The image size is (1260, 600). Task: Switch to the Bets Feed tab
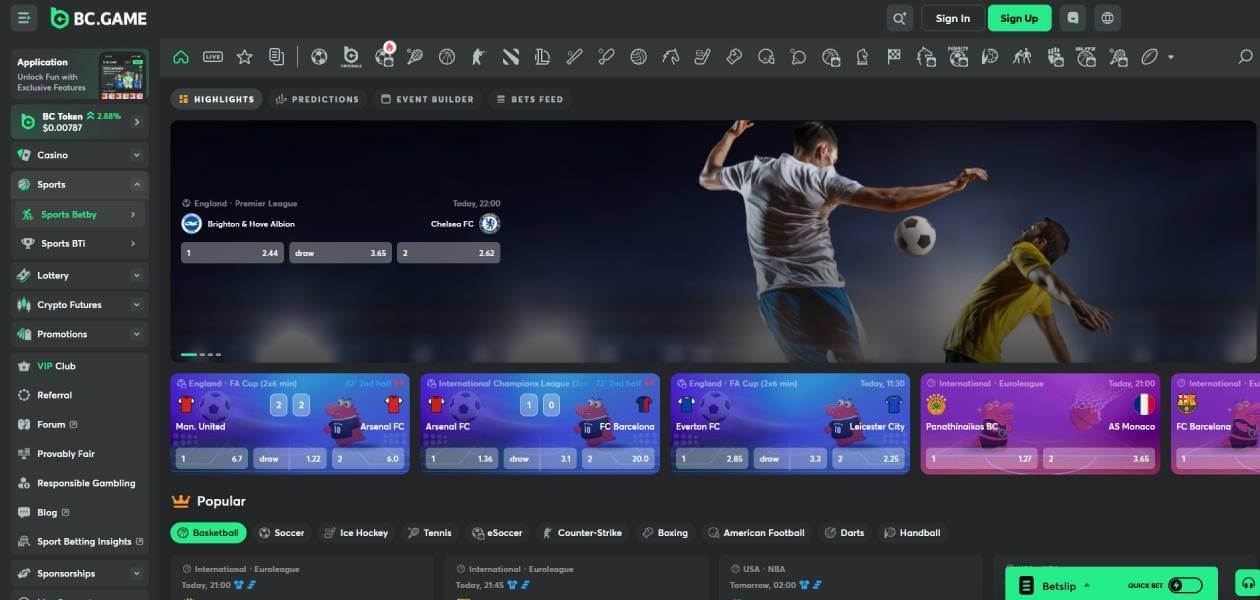tap(530, 99)
